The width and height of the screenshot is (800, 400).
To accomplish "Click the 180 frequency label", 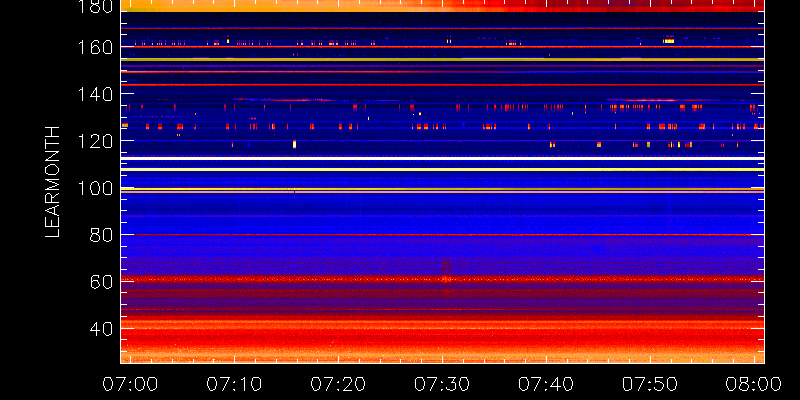I will tap(95, 6).
